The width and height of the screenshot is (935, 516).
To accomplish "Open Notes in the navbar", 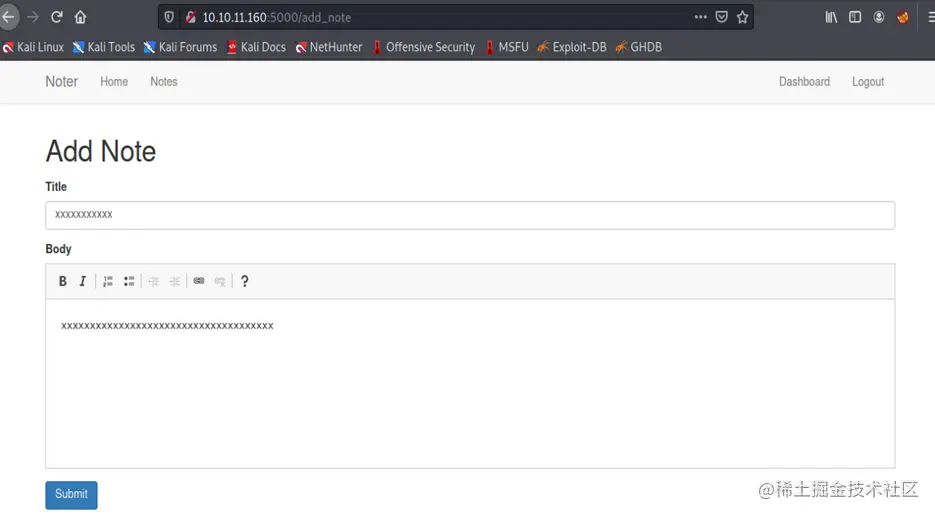I will [x=164, y=82].
